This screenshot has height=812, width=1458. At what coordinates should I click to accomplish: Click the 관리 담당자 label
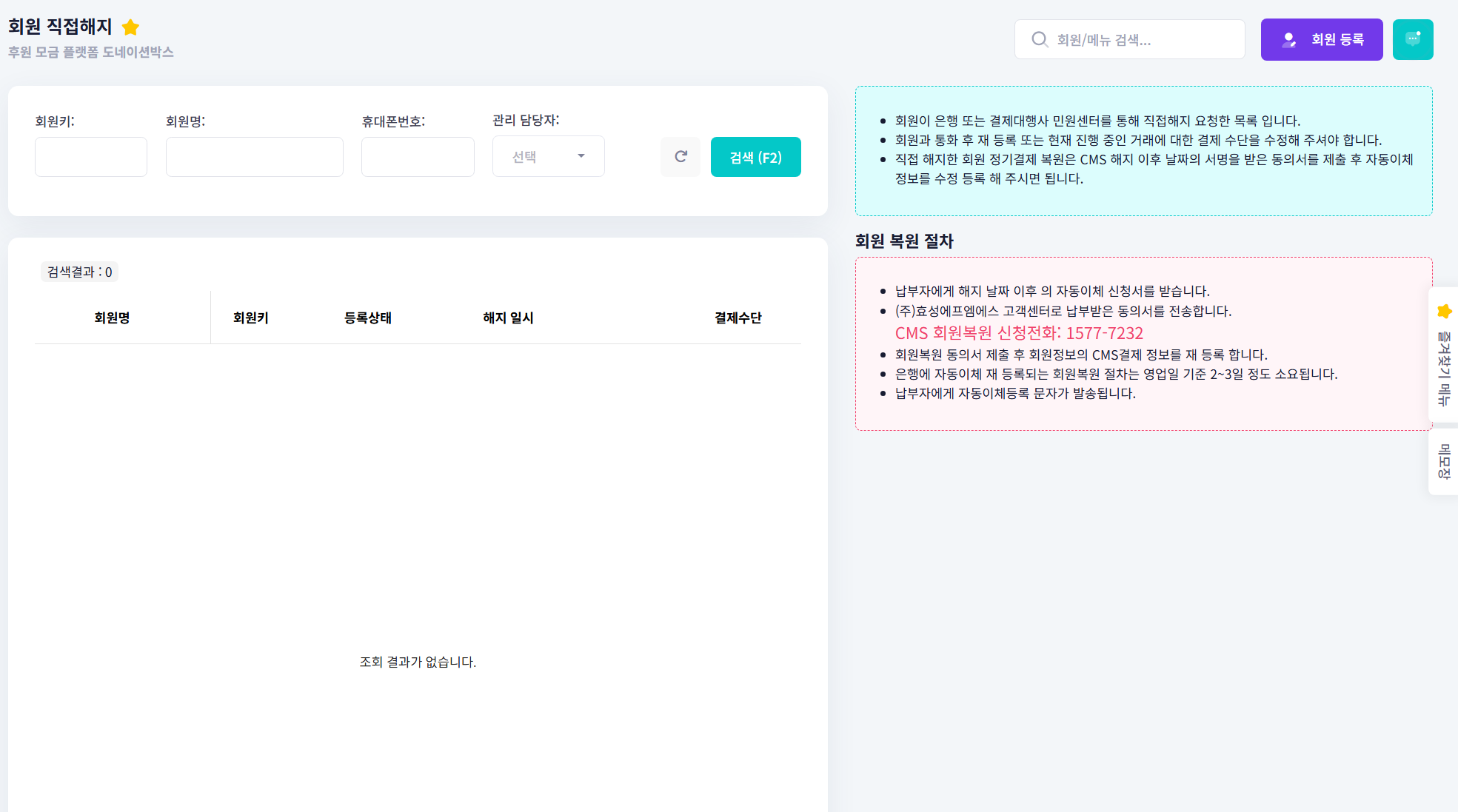(526, 120)
